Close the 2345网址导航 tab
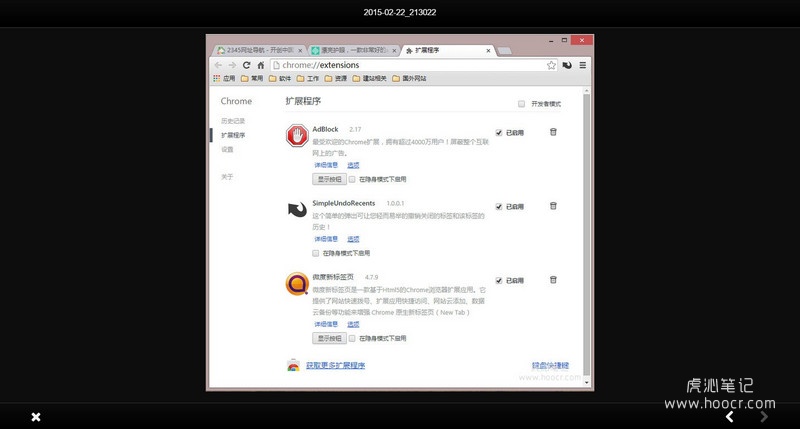Image resolution: width=800 pixels, height=429 pixels. coord(300,51)
